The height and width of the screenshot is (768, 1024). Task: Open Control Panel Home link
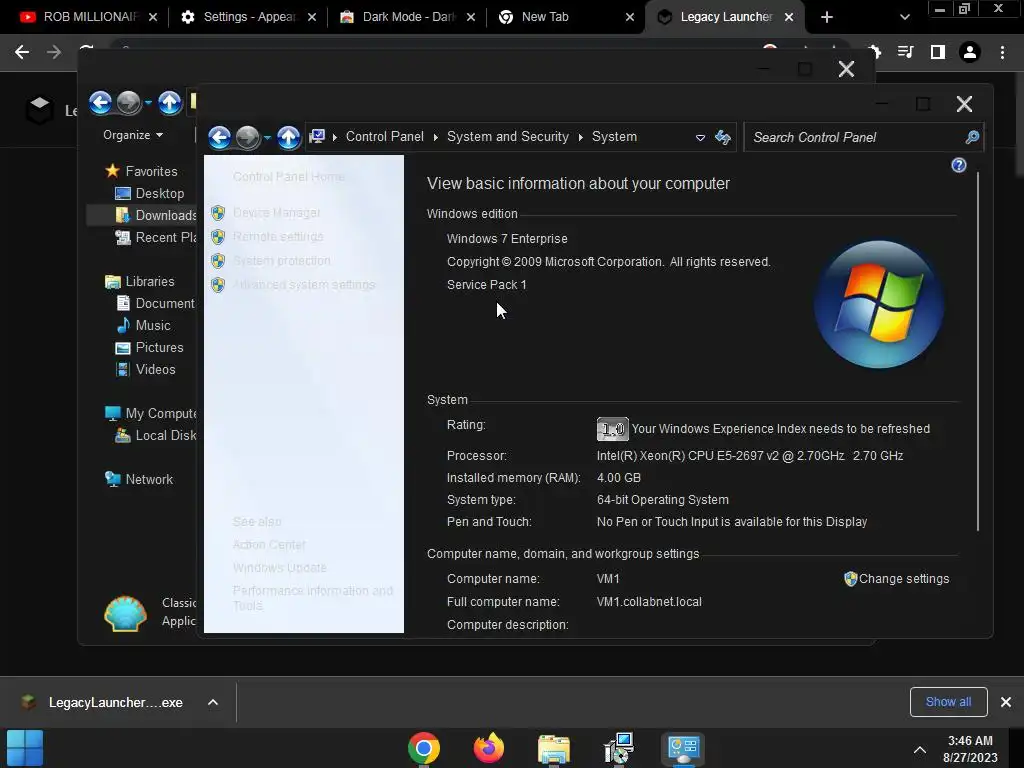tap(288, 176)
